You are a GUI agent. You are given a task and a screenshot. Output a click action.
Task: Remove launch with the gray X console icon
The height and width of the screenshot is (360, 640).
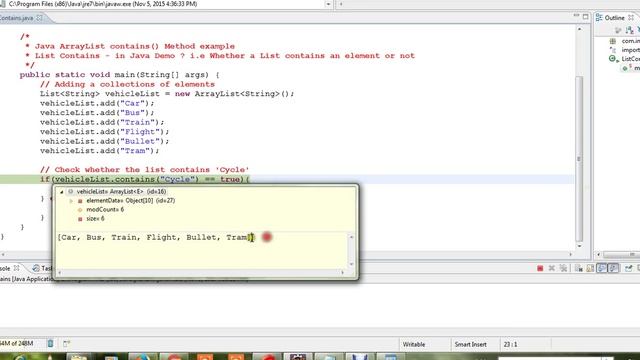click(552, 268)
